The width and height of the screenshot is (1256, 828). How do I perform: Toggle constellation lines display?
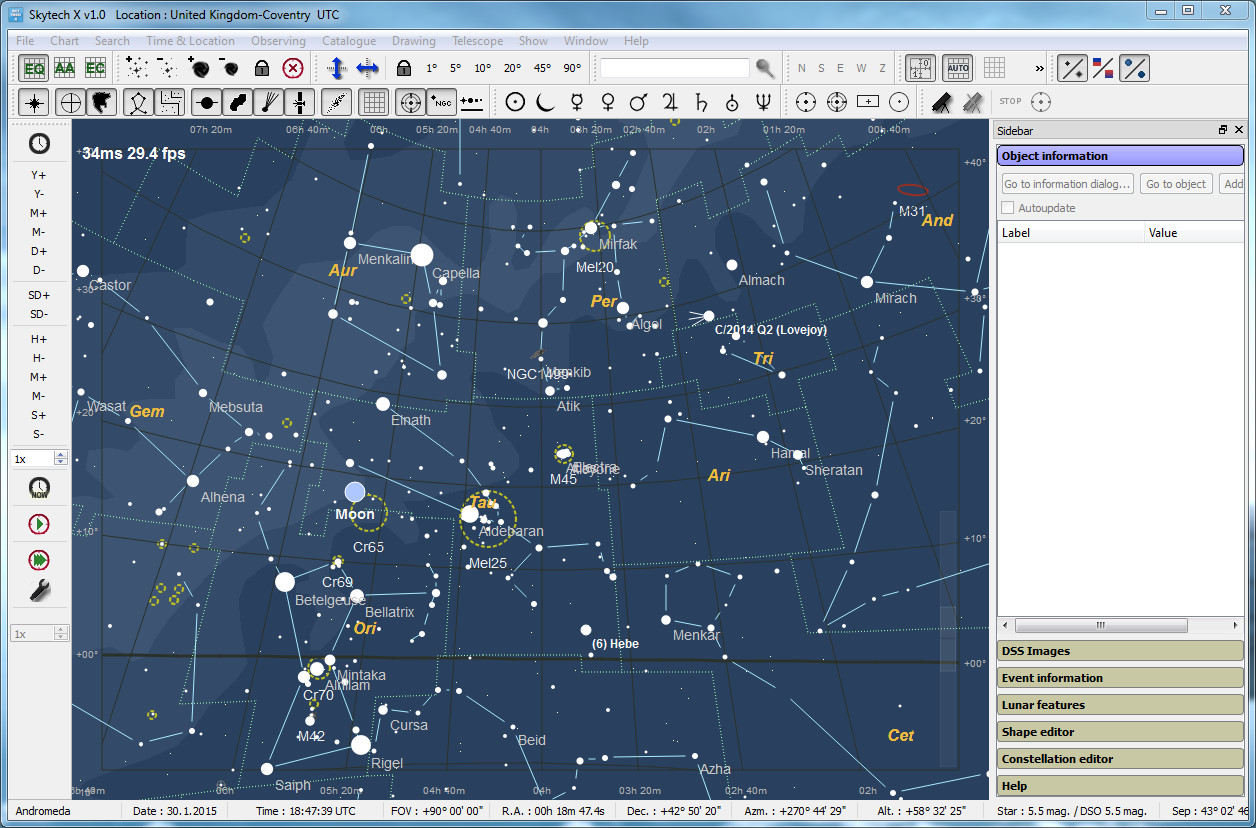pos(139,102)
